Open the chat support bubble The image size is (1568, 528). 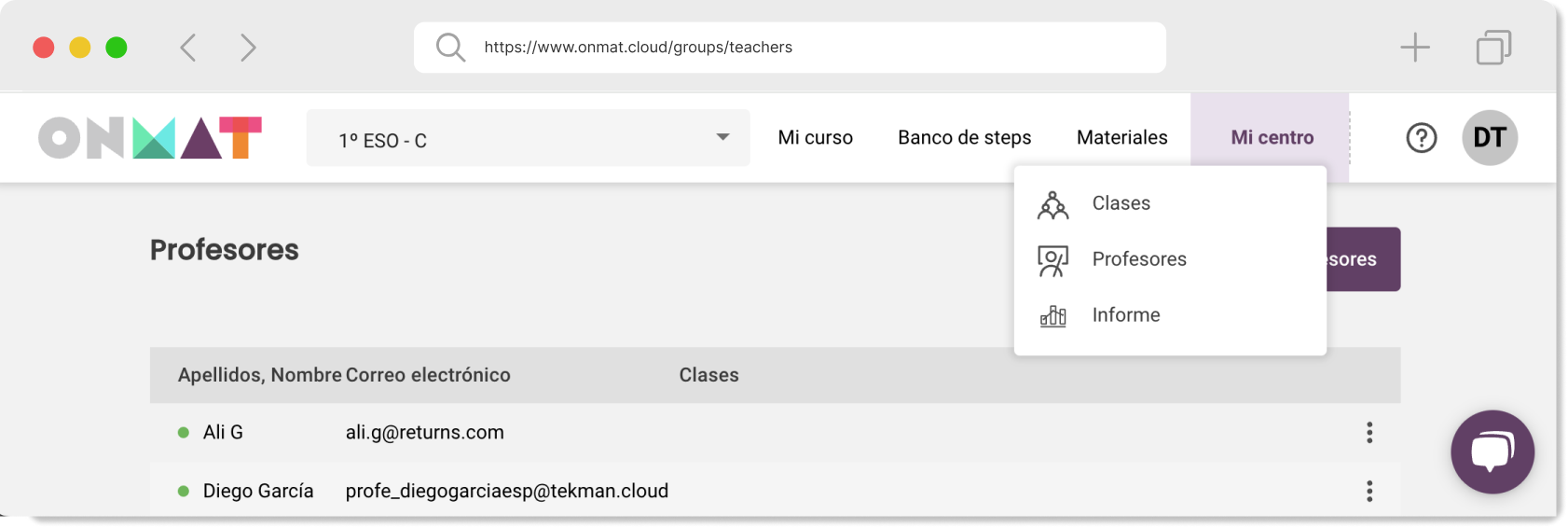tap(1492, 452)
